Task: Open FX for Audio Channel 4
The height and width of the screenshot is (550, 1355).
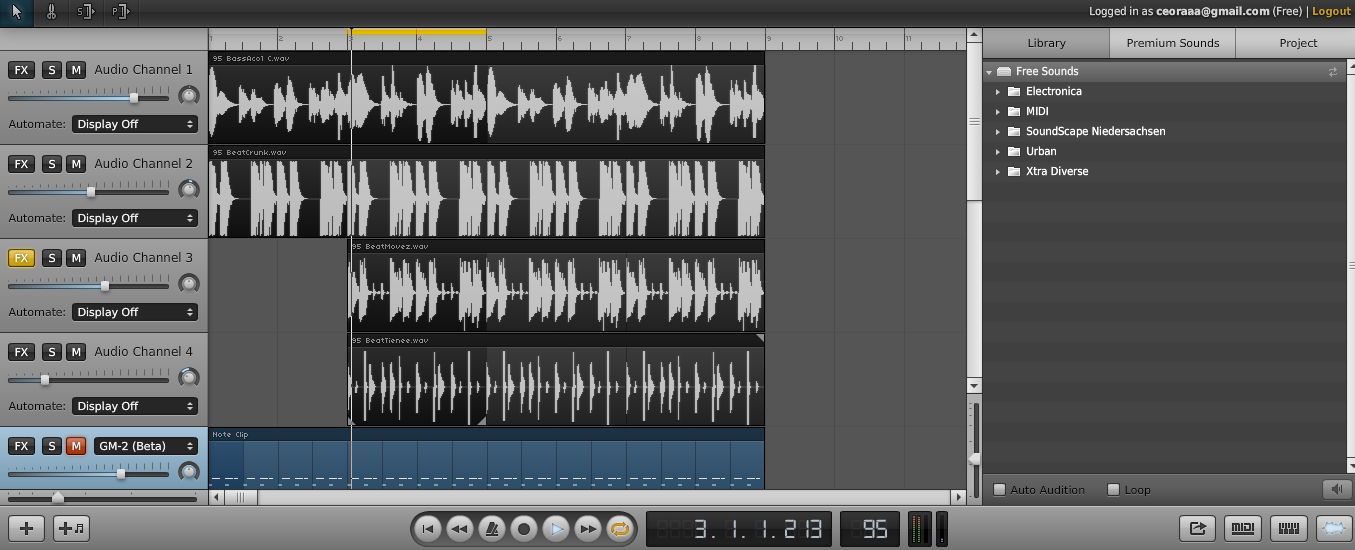Action: [x=21, y=352]
